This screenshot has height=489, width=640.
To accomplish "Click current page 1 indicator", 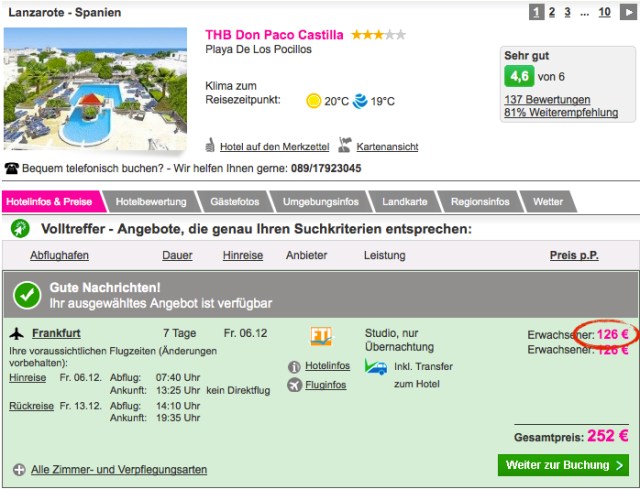I will [536, 12].
